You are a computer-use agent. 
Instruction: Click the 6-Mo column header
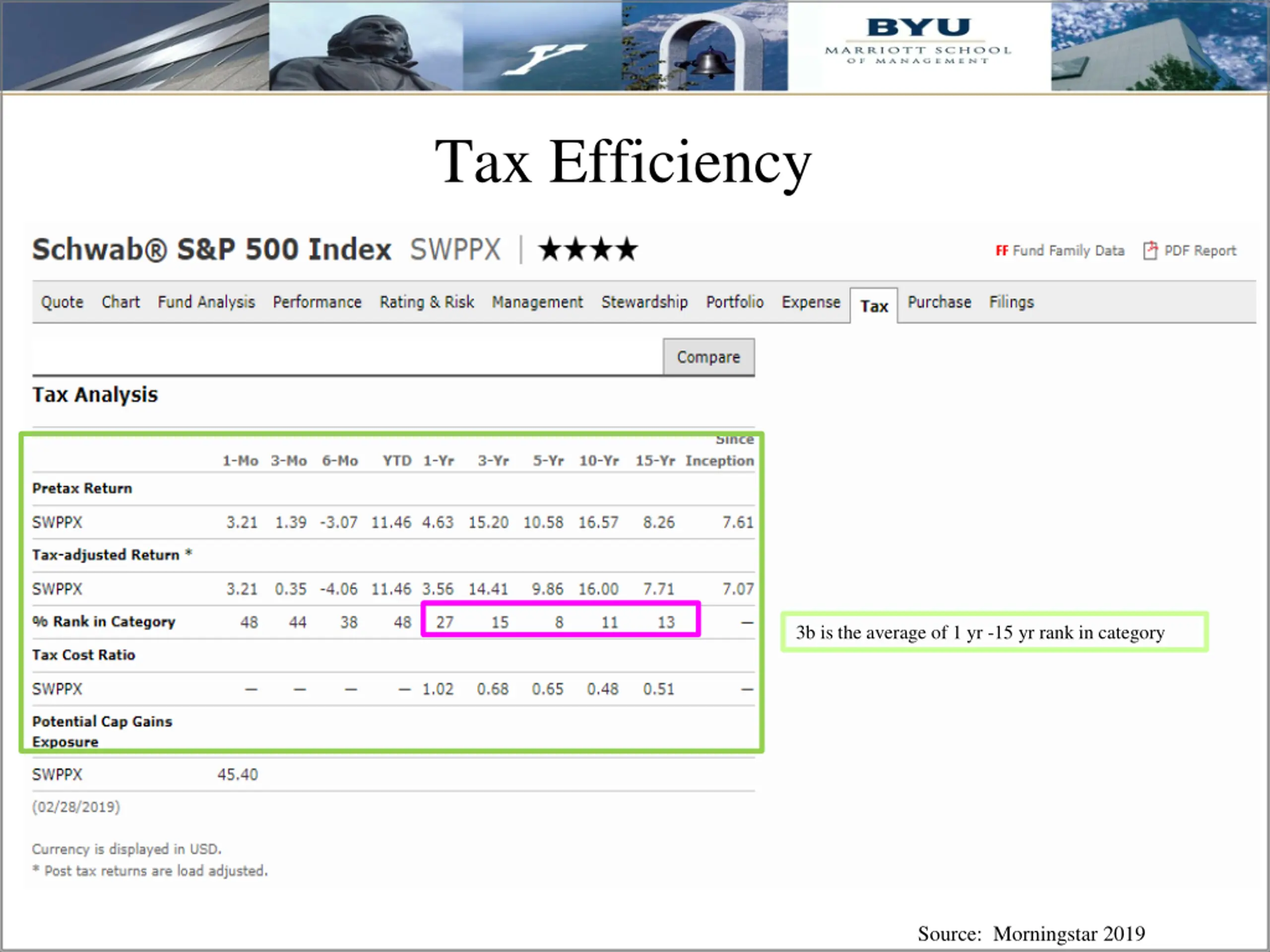pos(340,461)
